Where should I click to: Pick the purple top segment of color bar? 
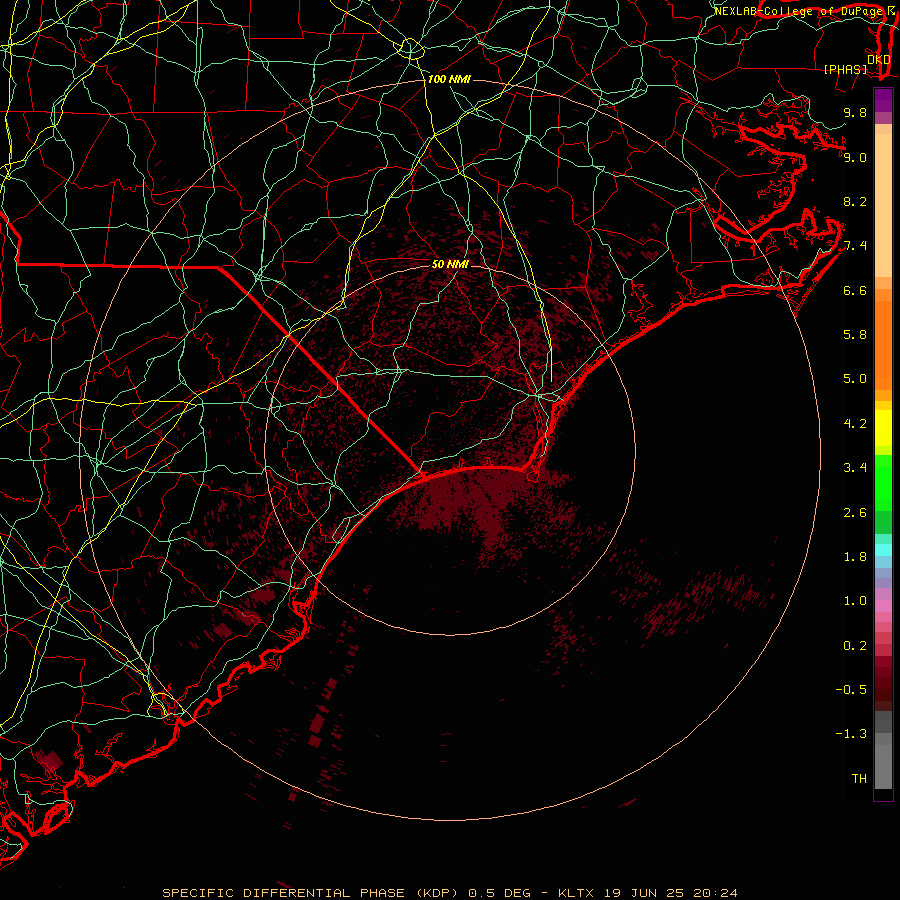click(883, 100)
